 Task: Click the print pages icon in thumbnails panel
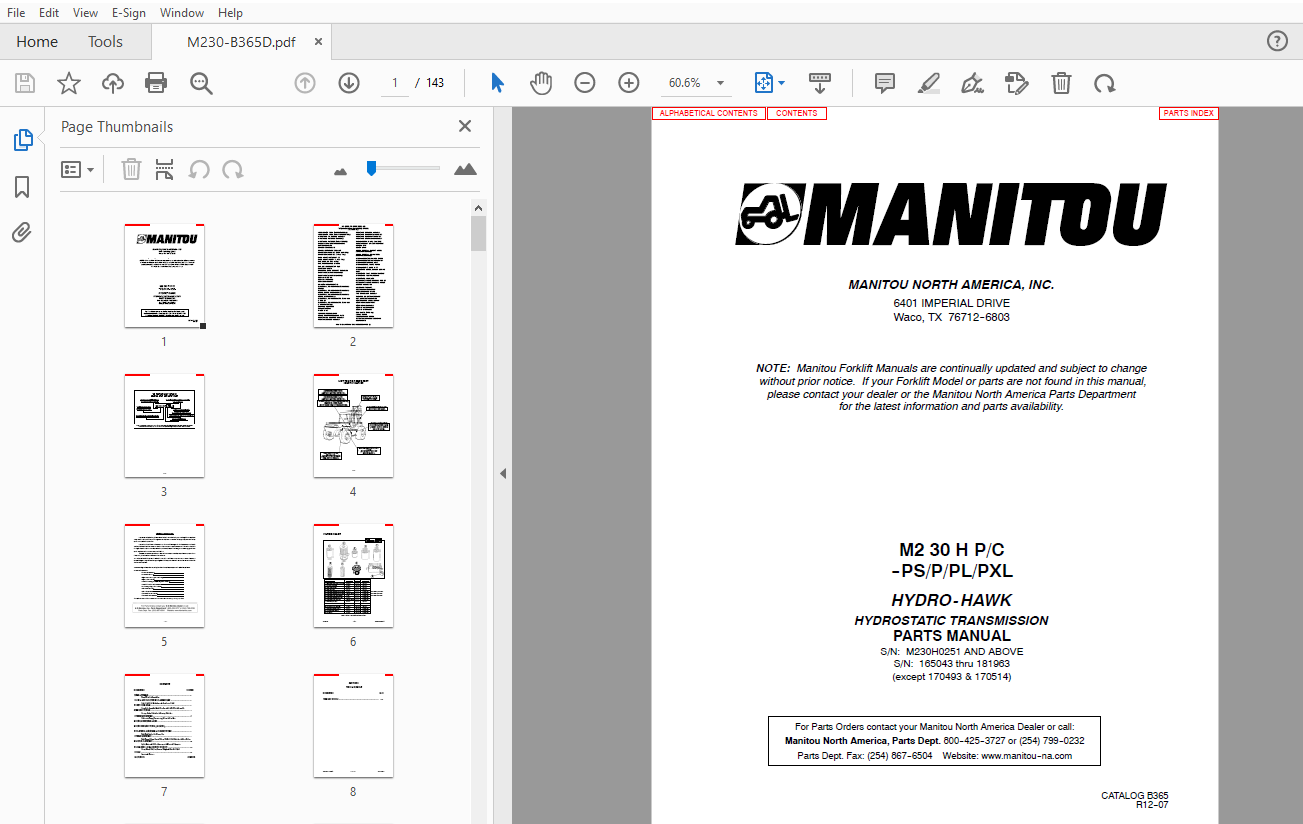pyautogui.click(x=165, y=169)
